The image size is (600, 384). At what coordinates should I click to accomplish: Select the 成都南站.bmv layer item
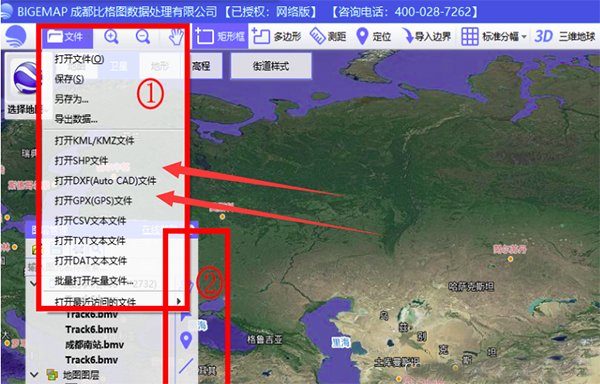coord(95,345)
